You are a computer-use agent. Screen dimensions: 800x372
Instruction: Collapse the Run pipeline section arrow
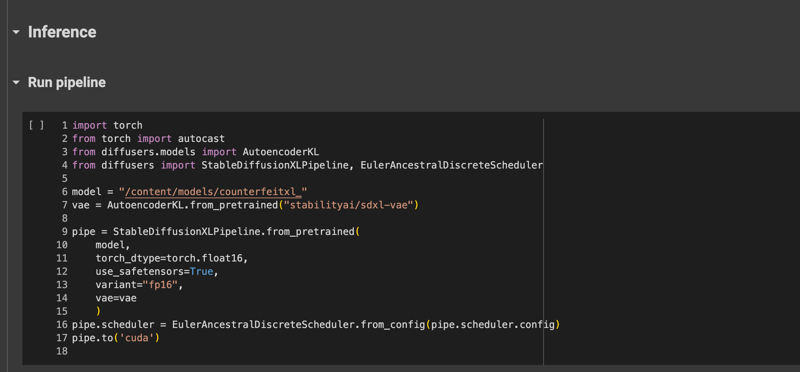coord(16,83)
